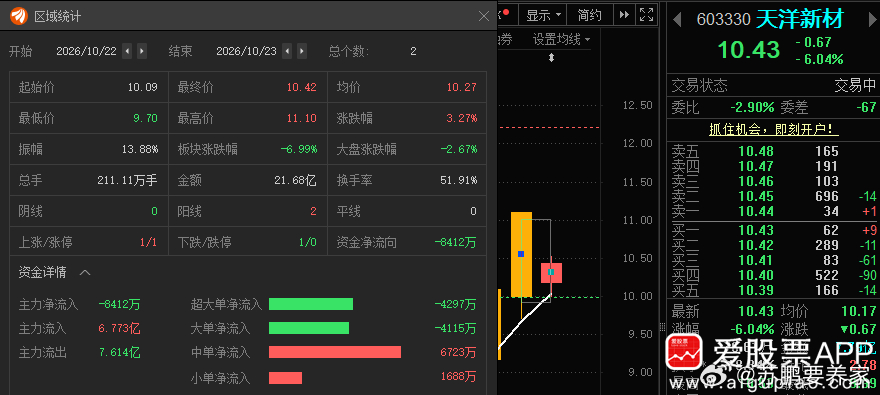Click the vertical resize arrow icon under 设置均线

(551, 57)
